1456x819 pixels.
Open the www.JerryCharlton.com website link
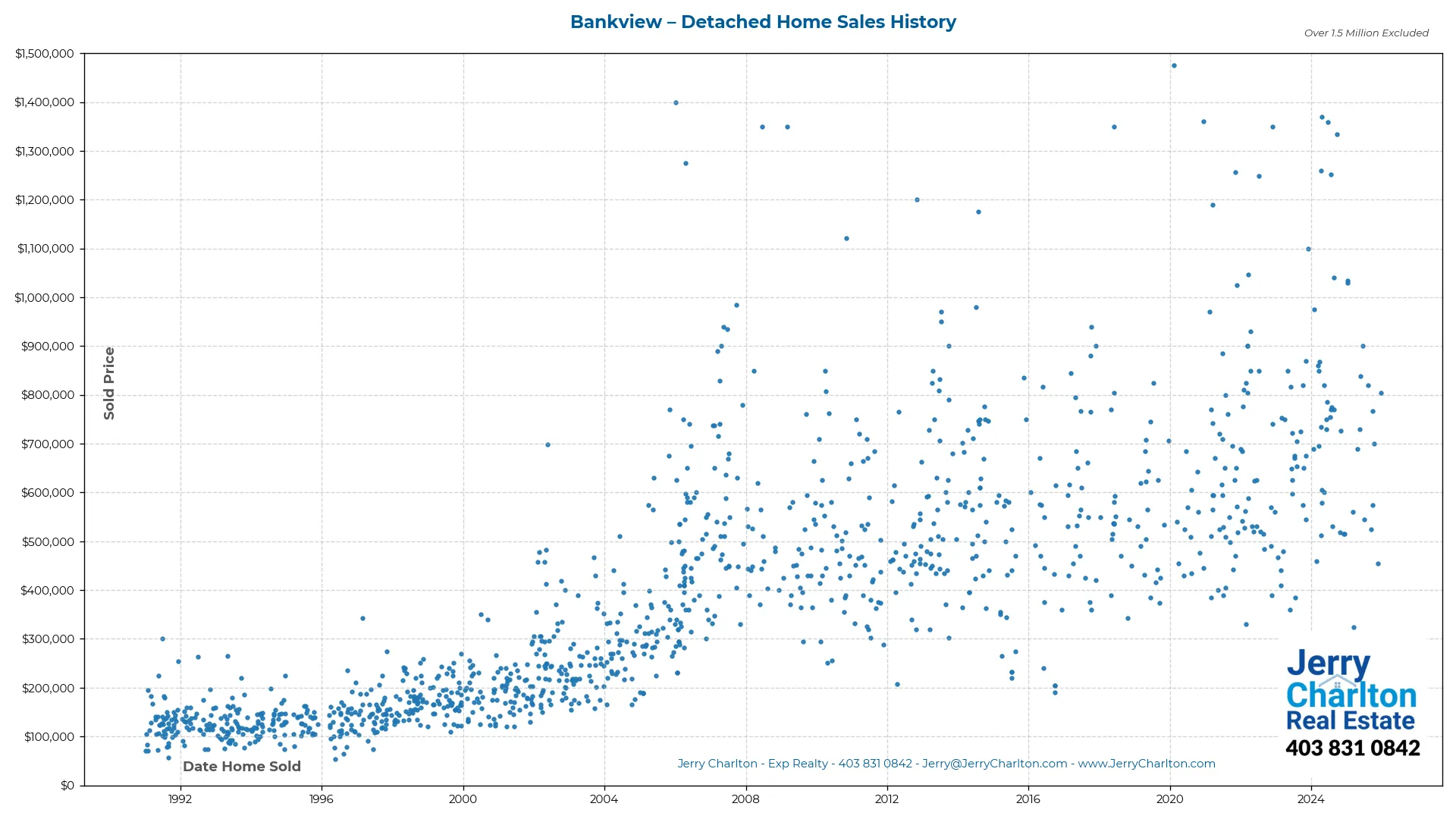tap(1147, 764)
